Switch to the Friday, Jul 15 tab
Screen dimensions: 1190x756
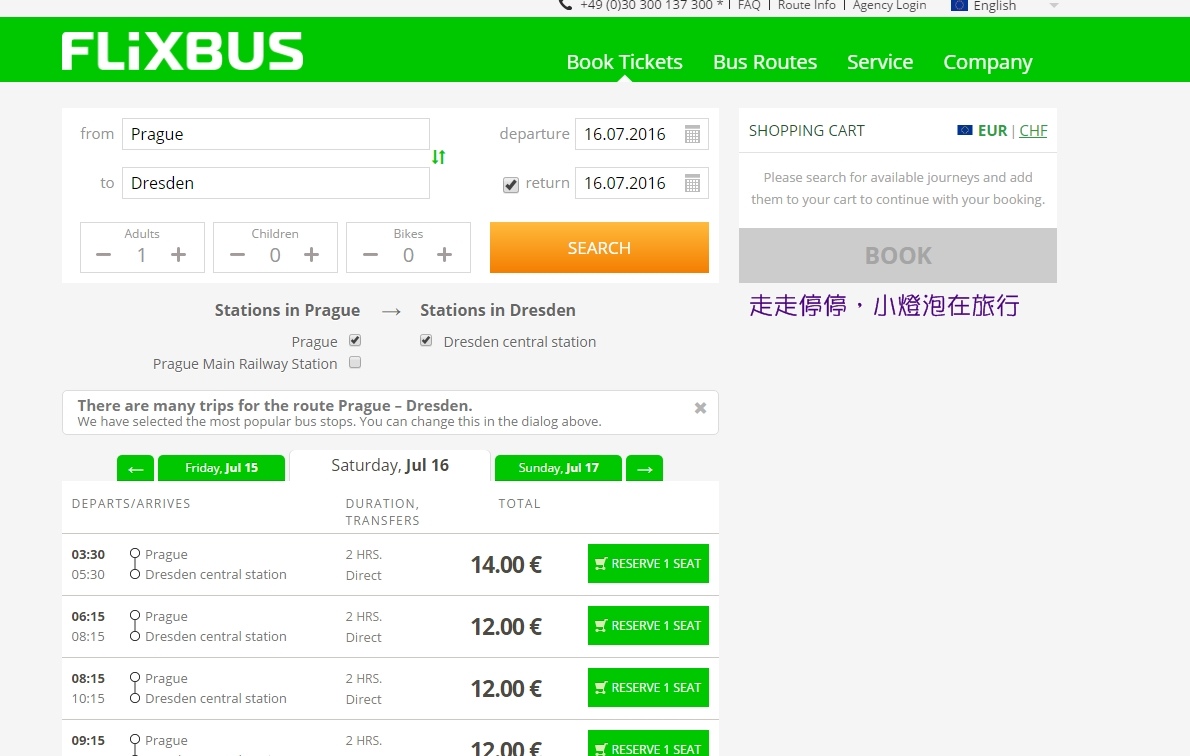coord(222,468)
